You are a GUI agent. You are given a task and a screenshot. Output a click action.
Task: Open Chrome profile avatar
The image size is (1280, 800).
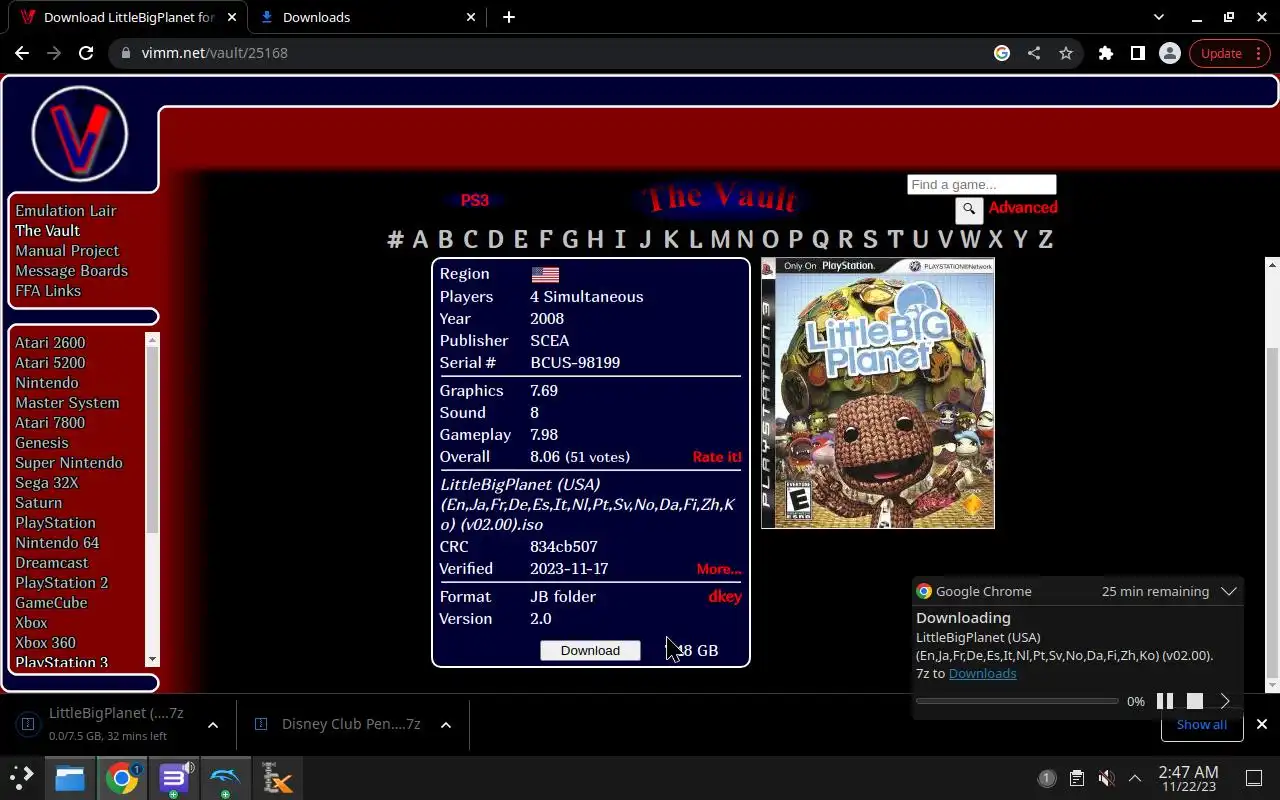(x=1169, y=53)
